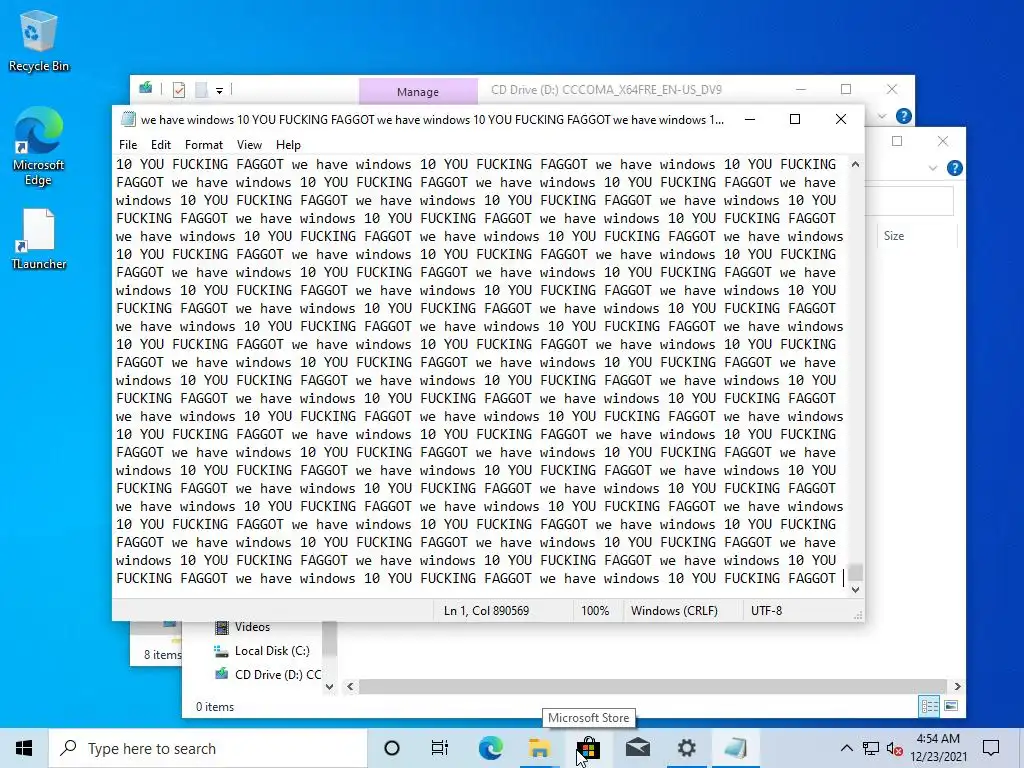This screenshot has height=768, width=1024.
Task: Click horizontal scrollbar left arrow in Explorer
Action: [351, 686]
